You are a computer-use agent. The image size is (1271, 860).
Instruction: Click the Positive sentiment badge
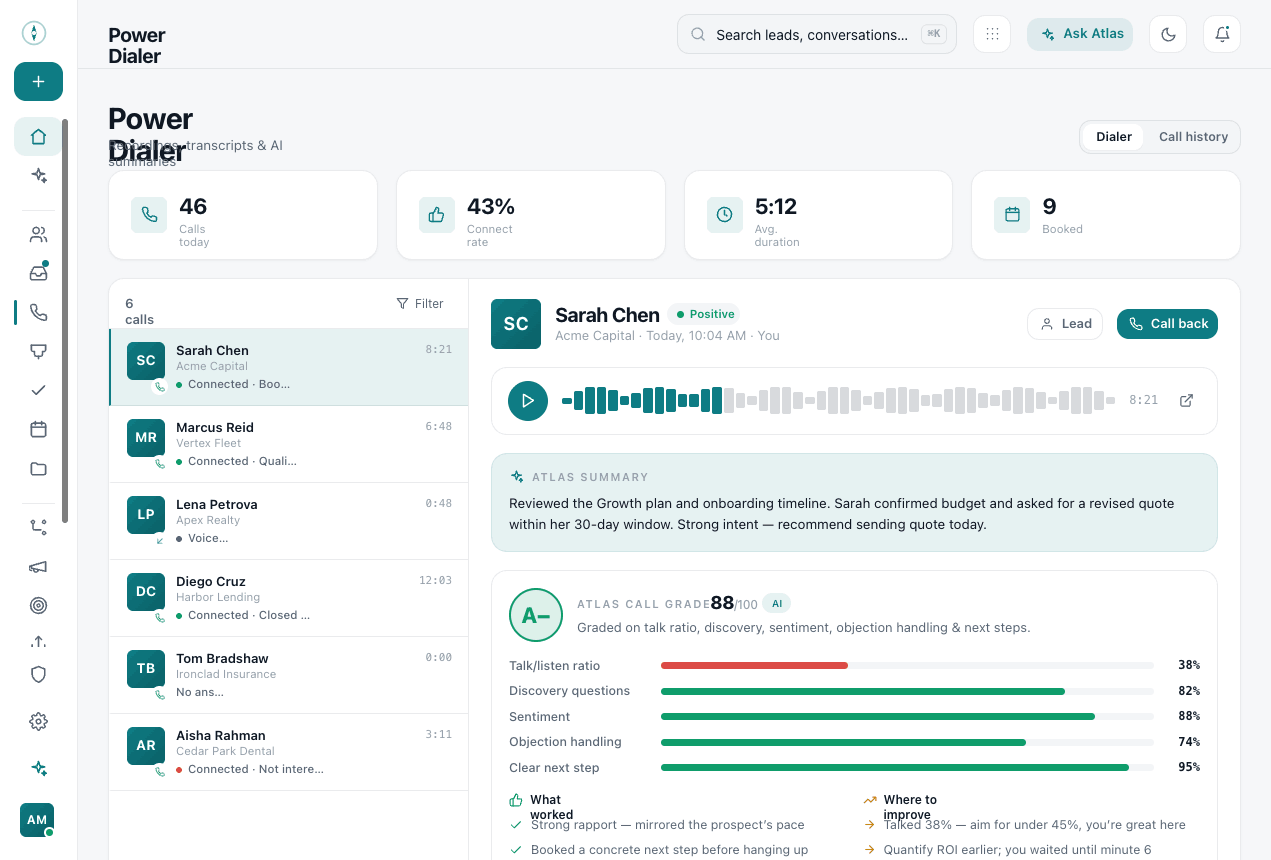pos(705,314)
